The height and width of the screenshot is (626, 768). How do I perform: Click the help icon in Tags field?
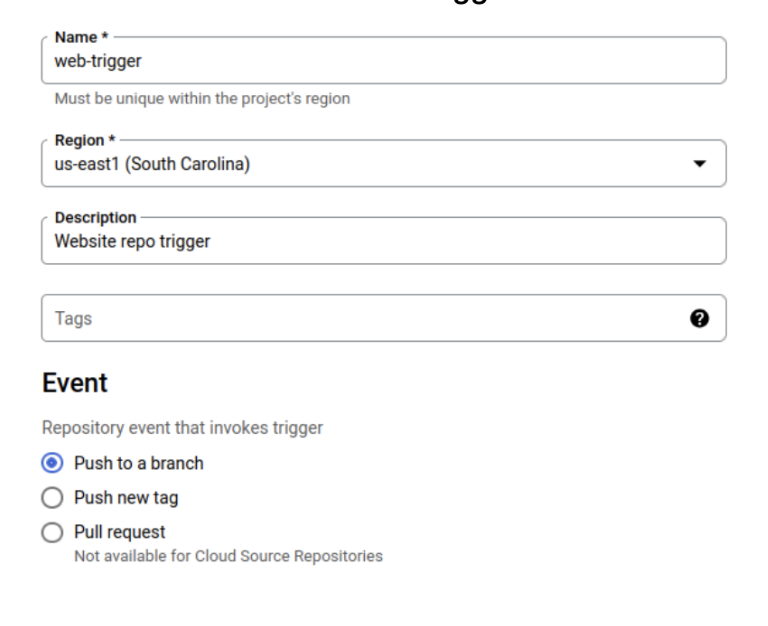click(x=700, y=318)
